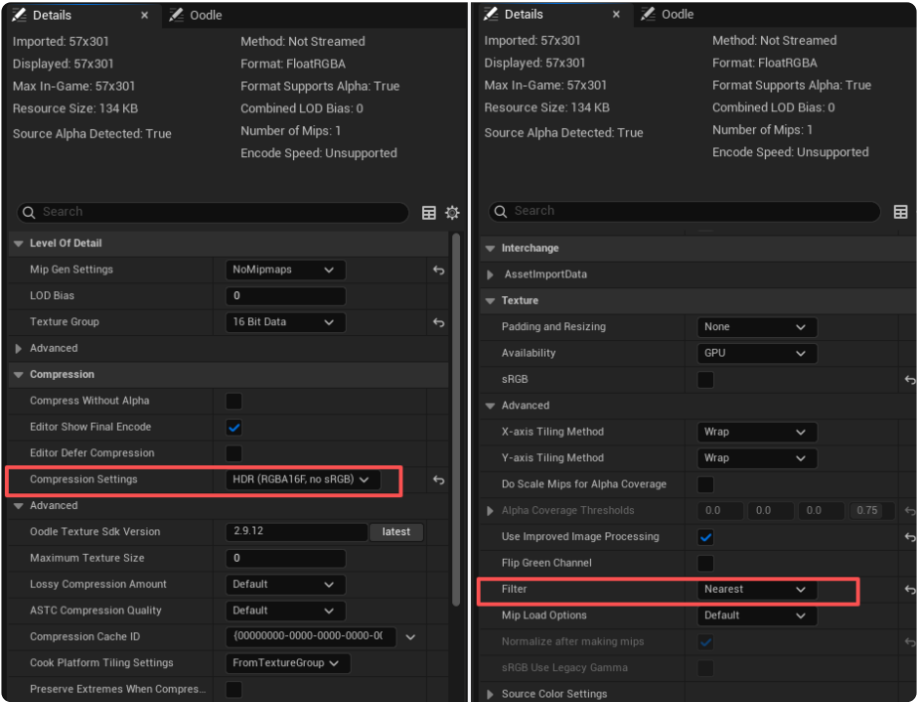Expand the AssetImportData section
Image resolution: width=918 pixels, height=702 pixels.
490,274
